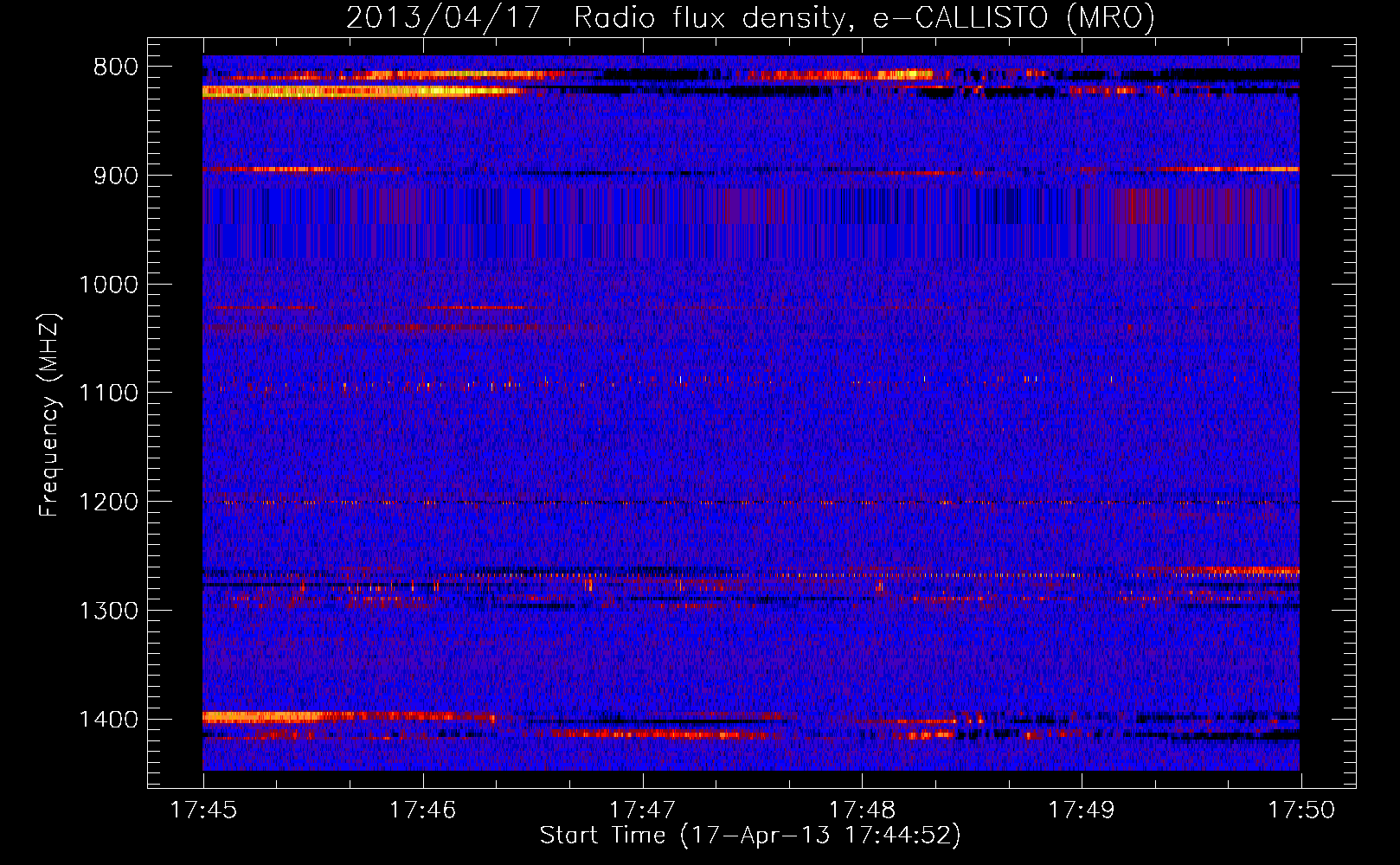Click the 1200 frequency tick label
The width and height of the screenshot is (1400, 865).
pyautogui.click(x=108, y=503)
